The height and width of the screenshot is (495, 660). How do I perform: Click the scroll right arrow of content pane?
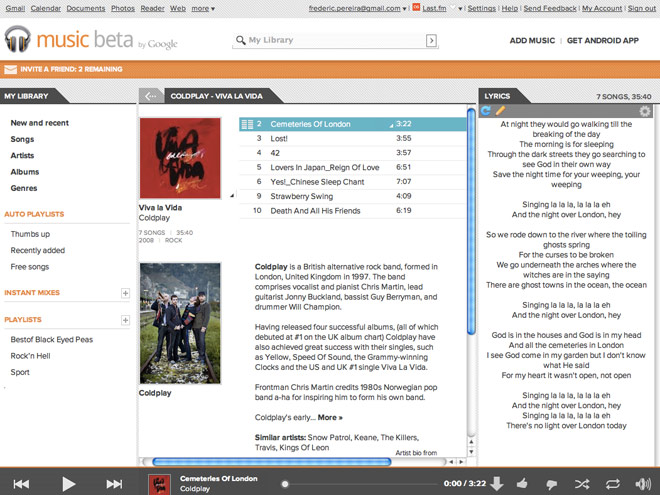pos(461,462)
